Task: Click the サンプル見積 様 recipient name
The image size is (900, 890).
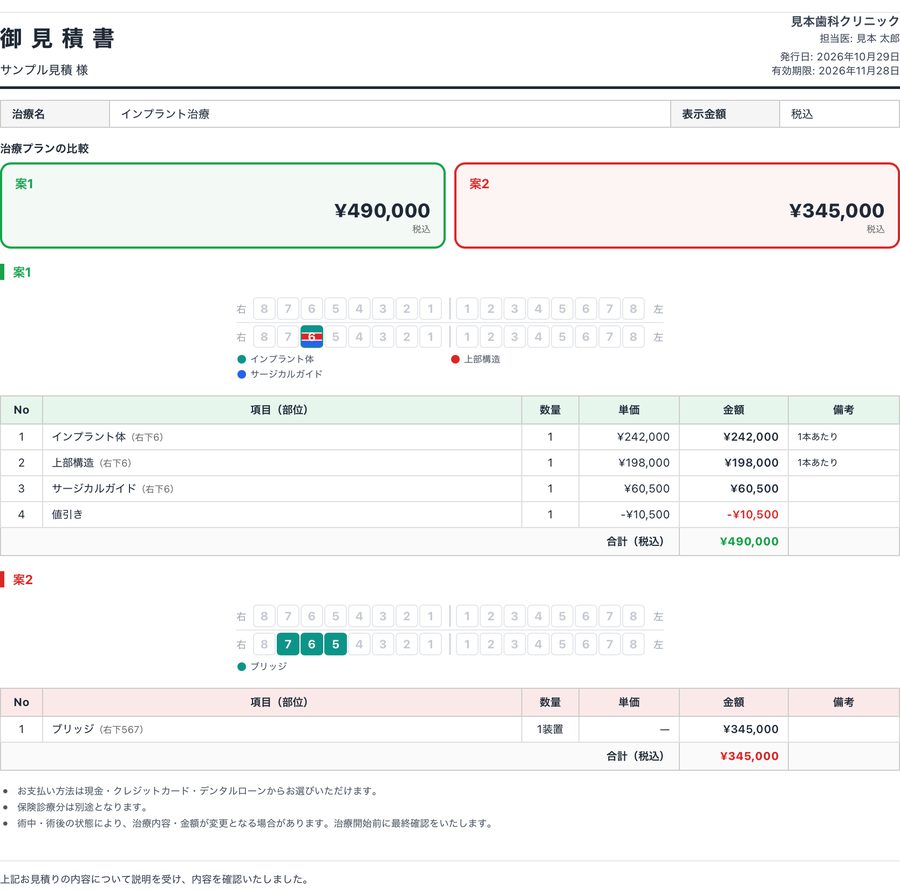Action: pyautogui.click(x=44, y=70)
